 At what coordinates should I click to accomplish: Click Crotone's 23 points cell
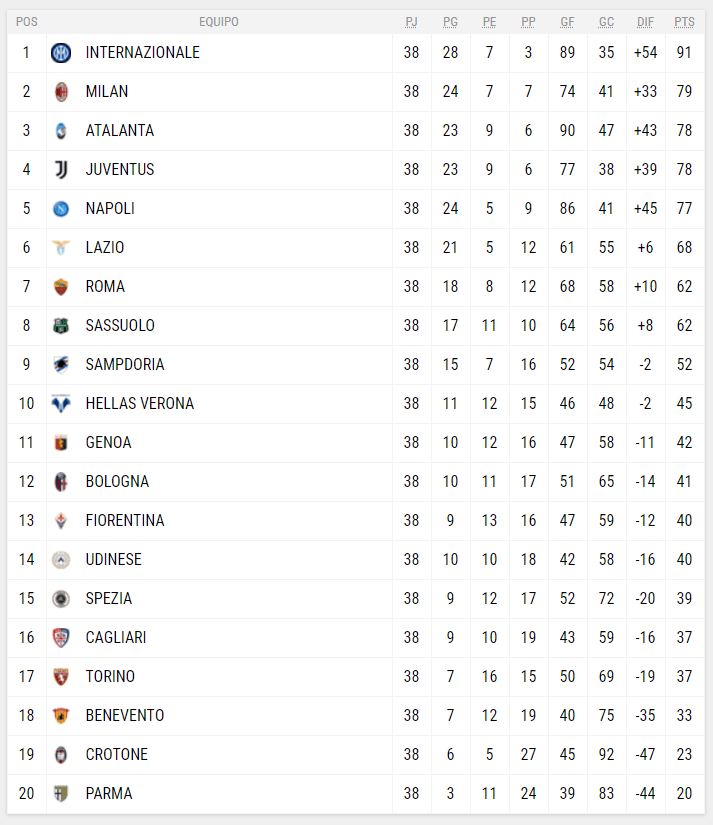[684, 755]
